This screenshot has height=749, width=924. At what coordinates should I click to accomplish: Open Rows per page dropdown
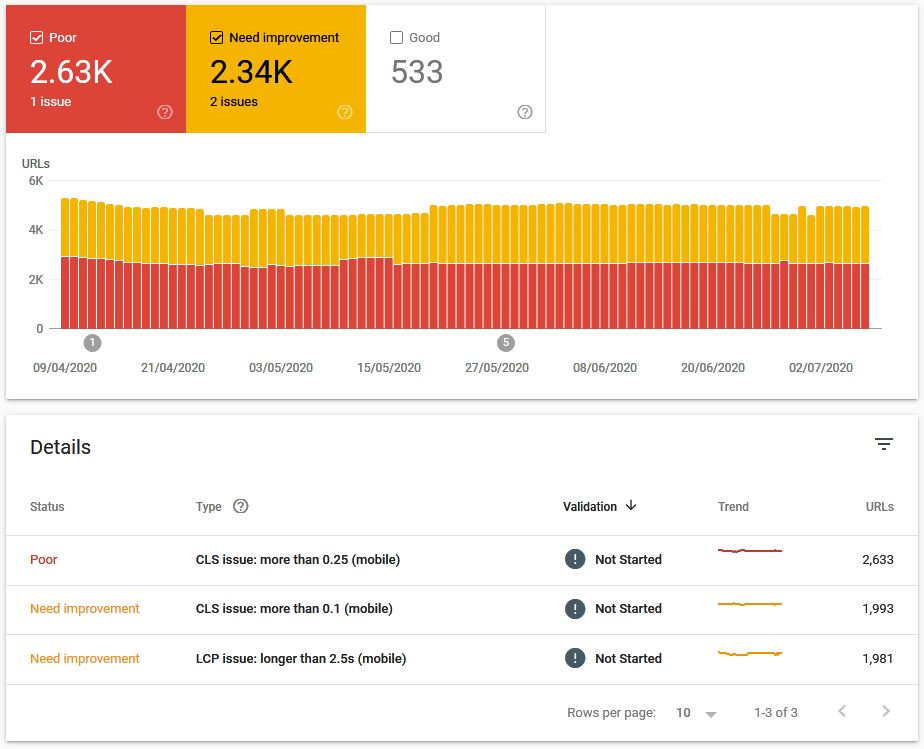(x=697, y=713)
